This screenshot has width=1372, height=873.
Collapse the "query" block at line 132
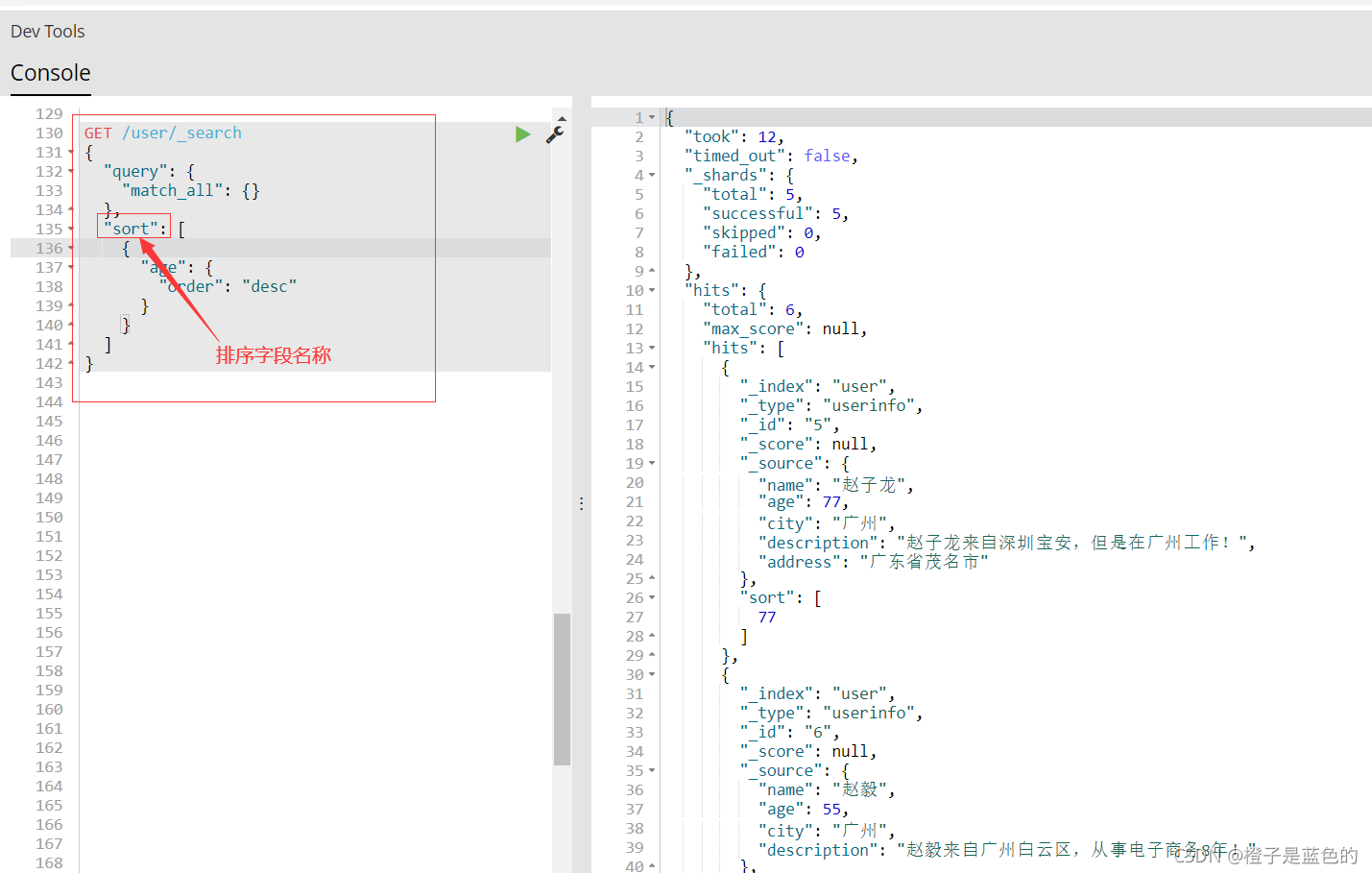(71, 172)
